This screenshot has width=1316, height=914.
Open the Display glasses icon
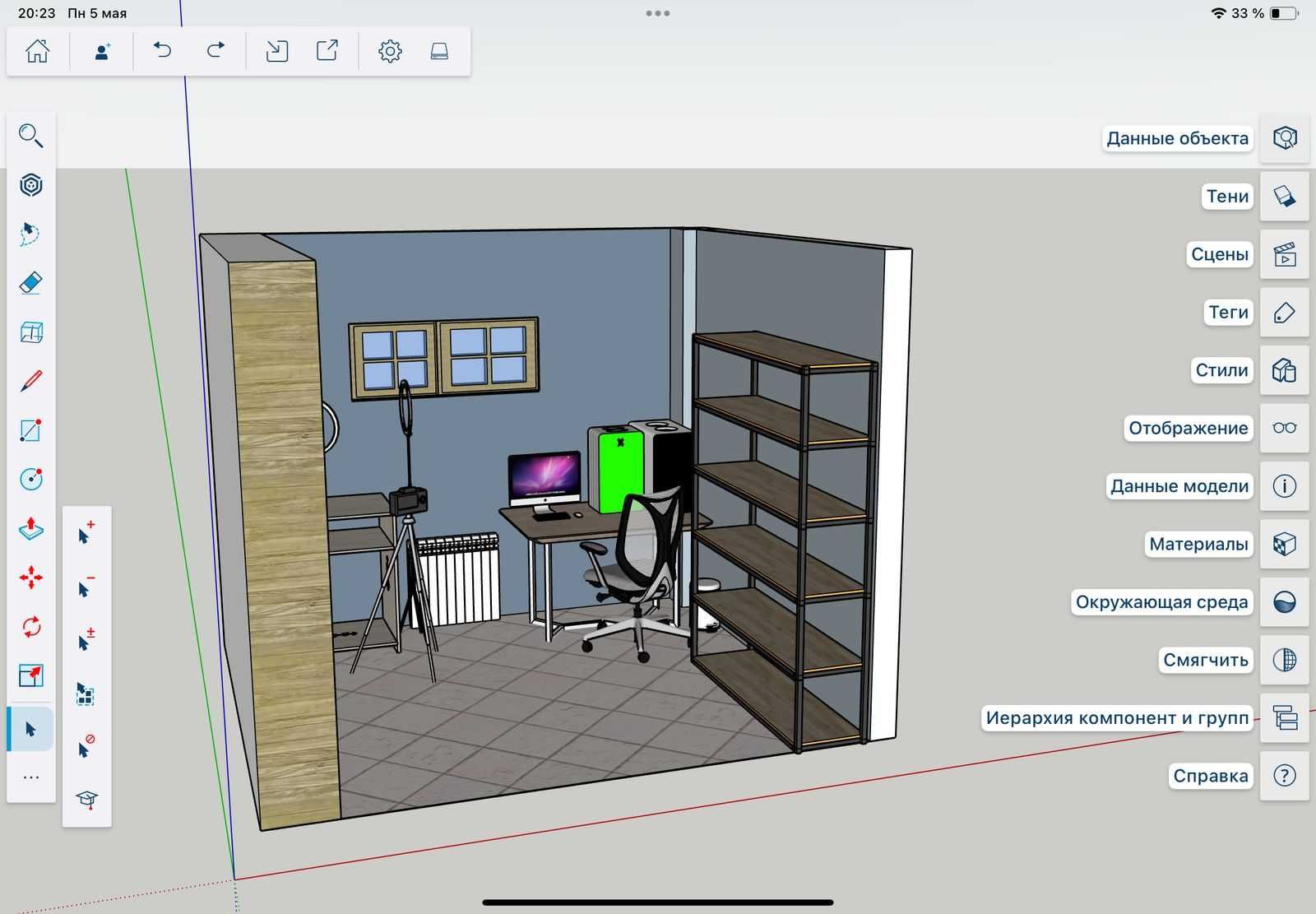pyautogui.click(x=1285, y=428)
